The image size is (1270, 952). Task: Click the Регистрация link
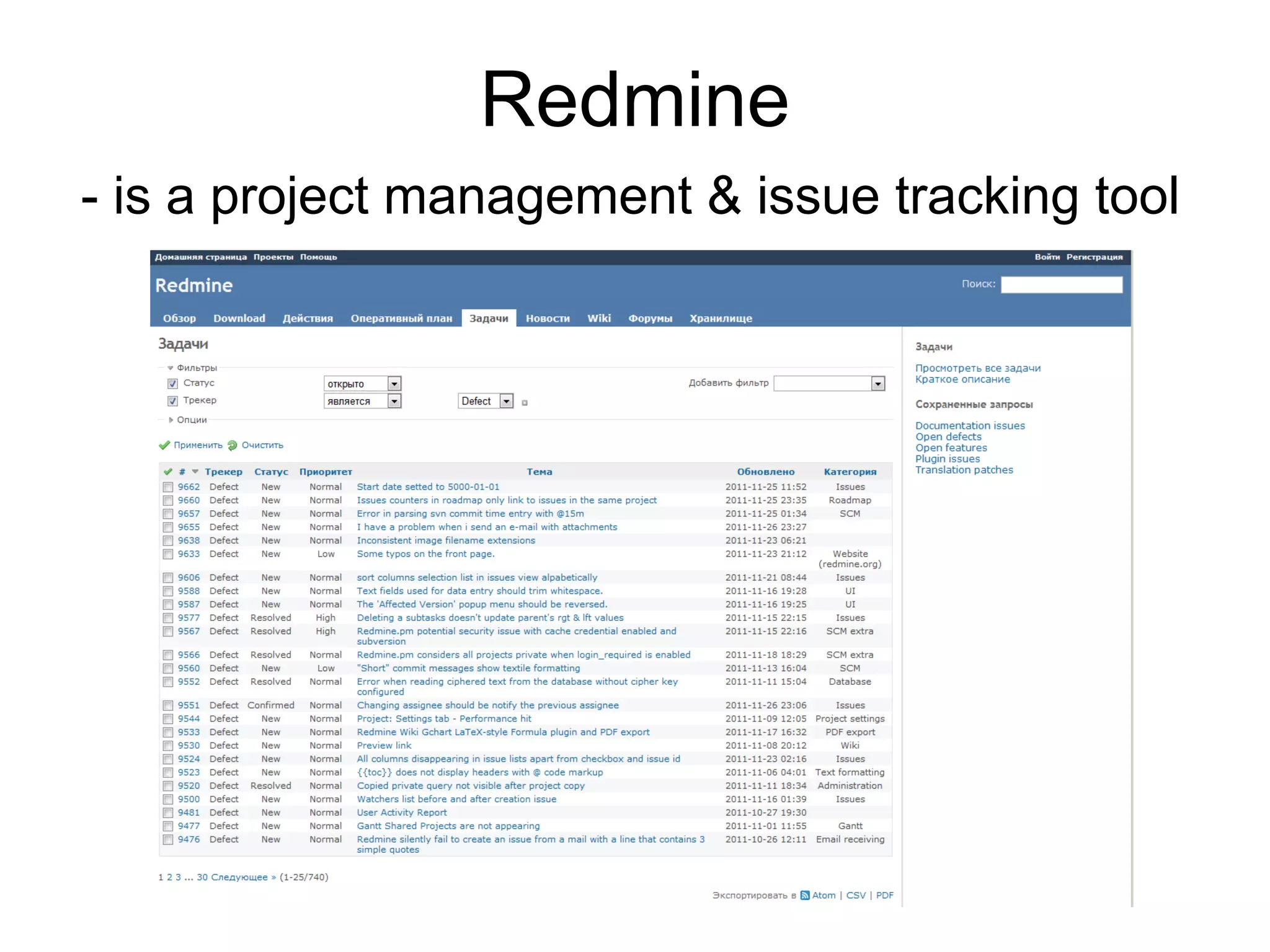click(x=1095, y=257)
